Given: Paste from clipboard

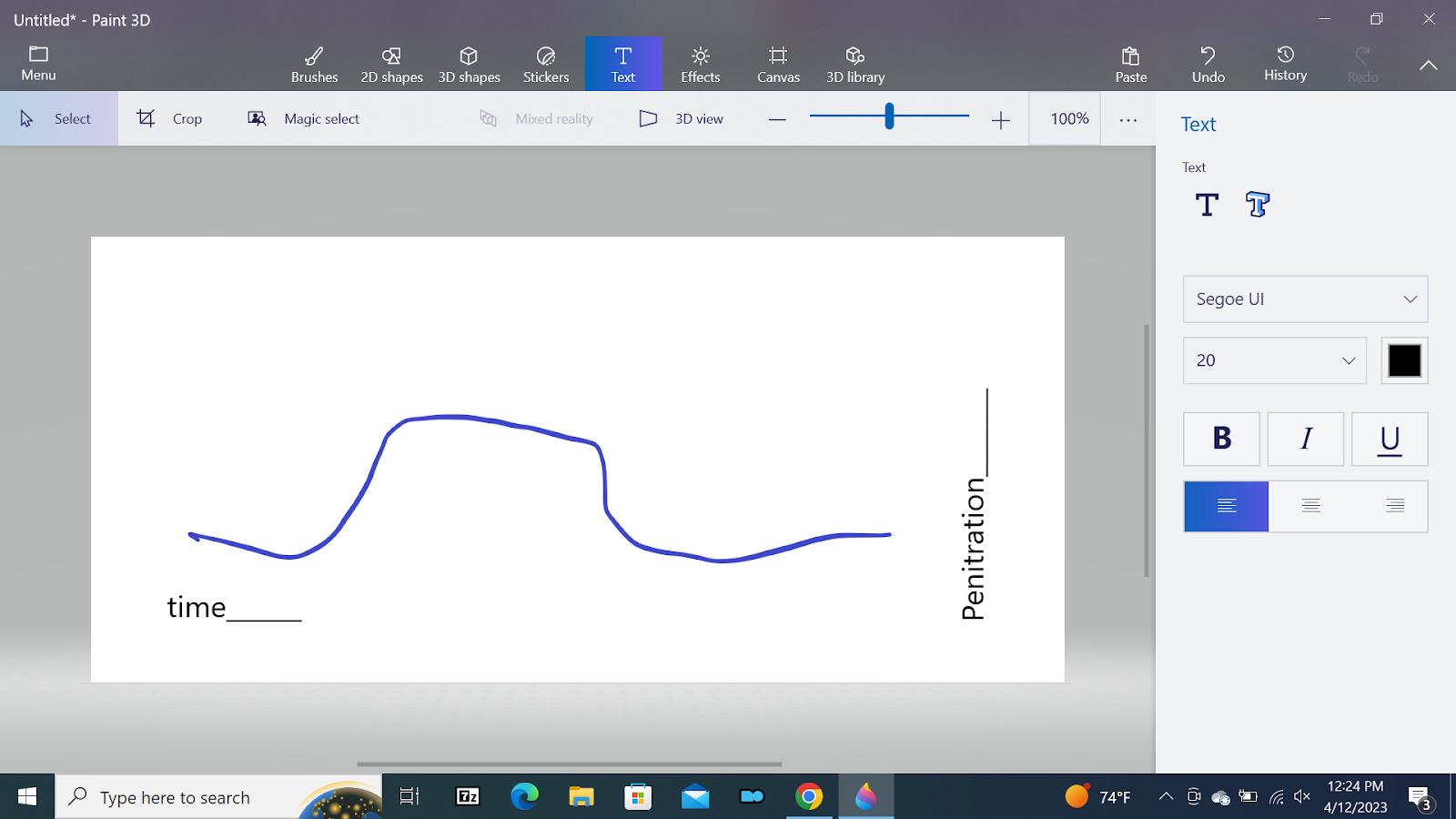Looking at the screenshot, I should (x=1131, y=64).
